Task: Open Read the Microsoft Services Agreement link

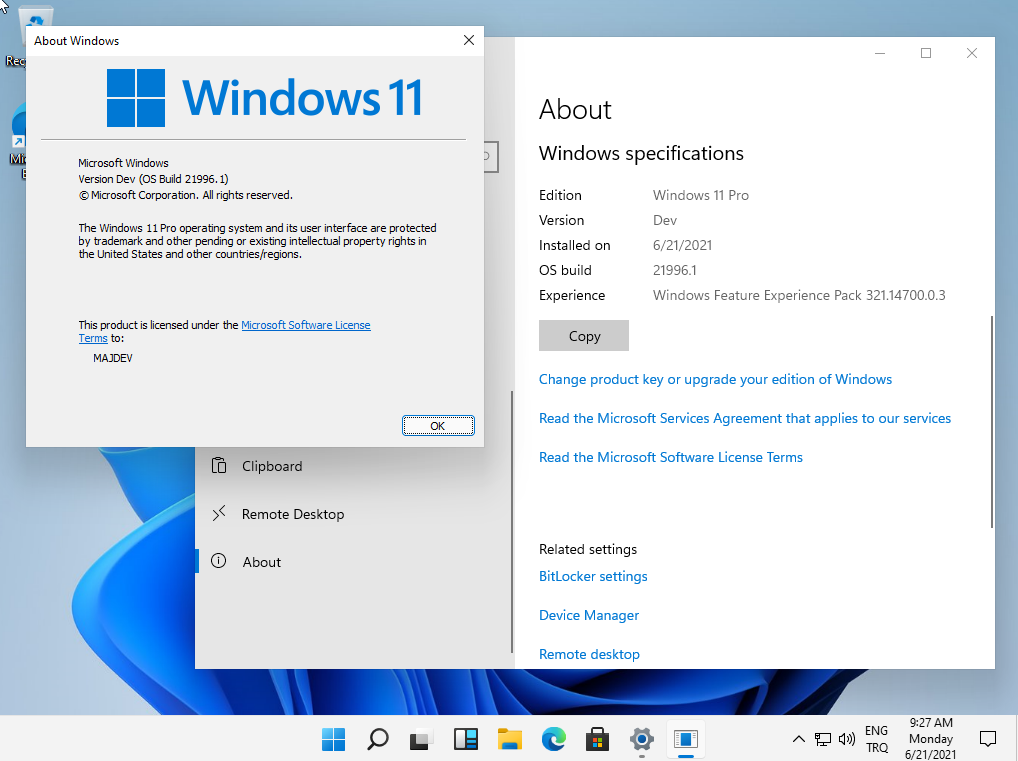Action: coord(745,418)
